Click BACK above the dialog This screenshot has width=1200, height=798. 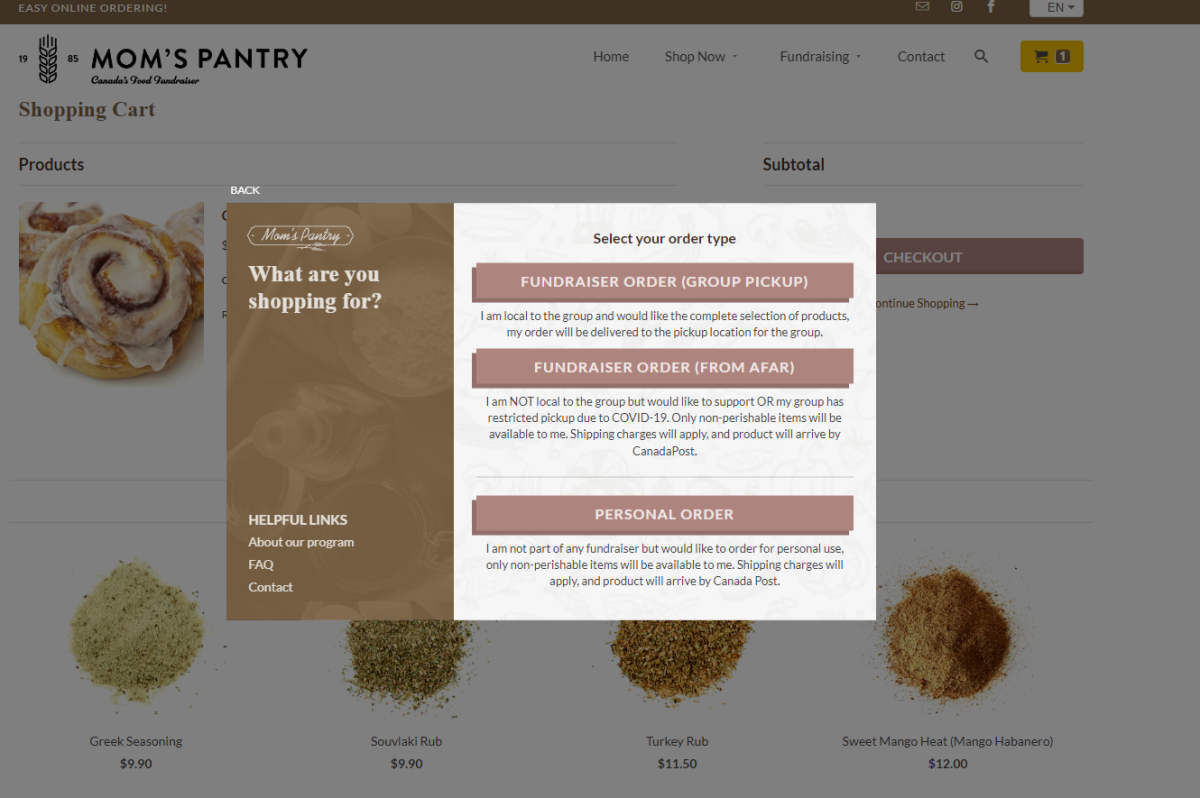coord(245,190)
